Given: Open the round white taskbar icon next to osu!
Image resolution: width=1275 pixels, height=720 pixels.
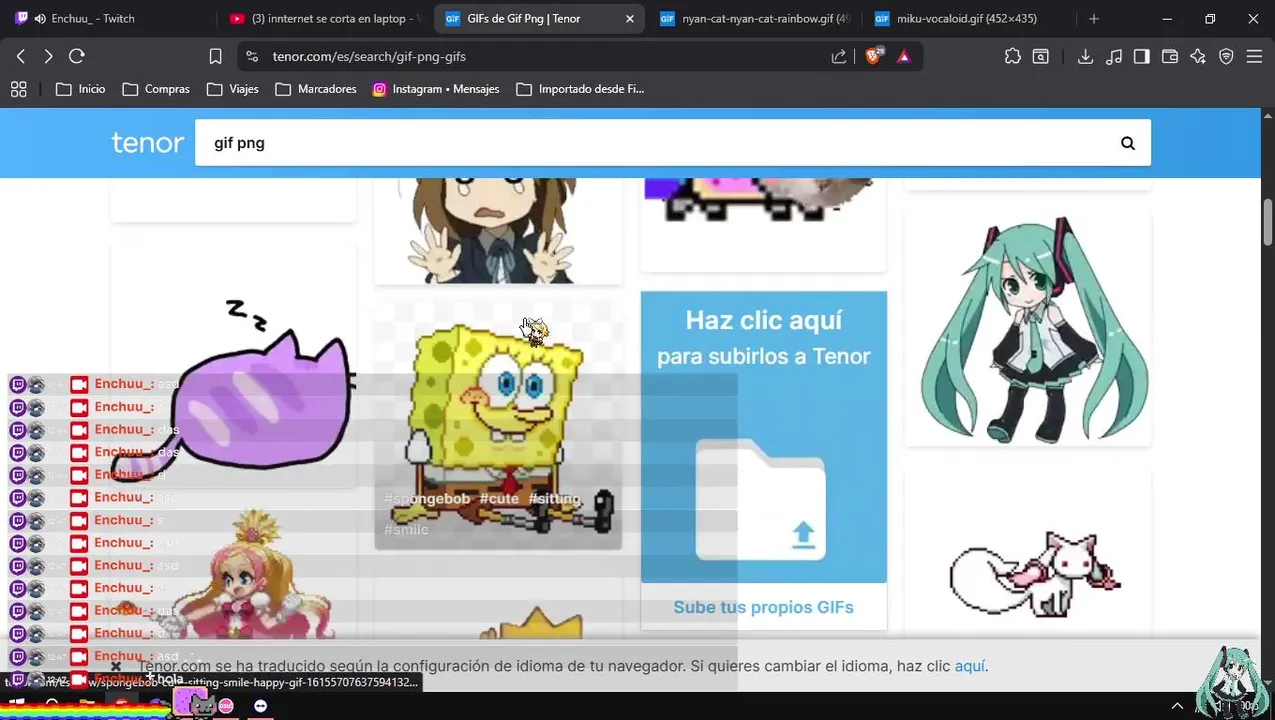Looking at the screenshot, I should [x=260, y=706].
